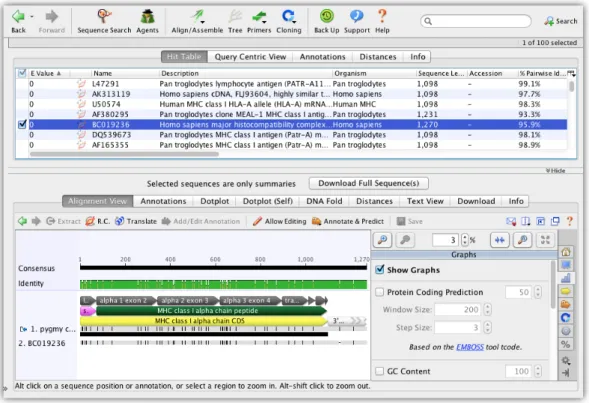Click the zoom to fit all button
The image size is (589, 403).
tap(545, 240)
